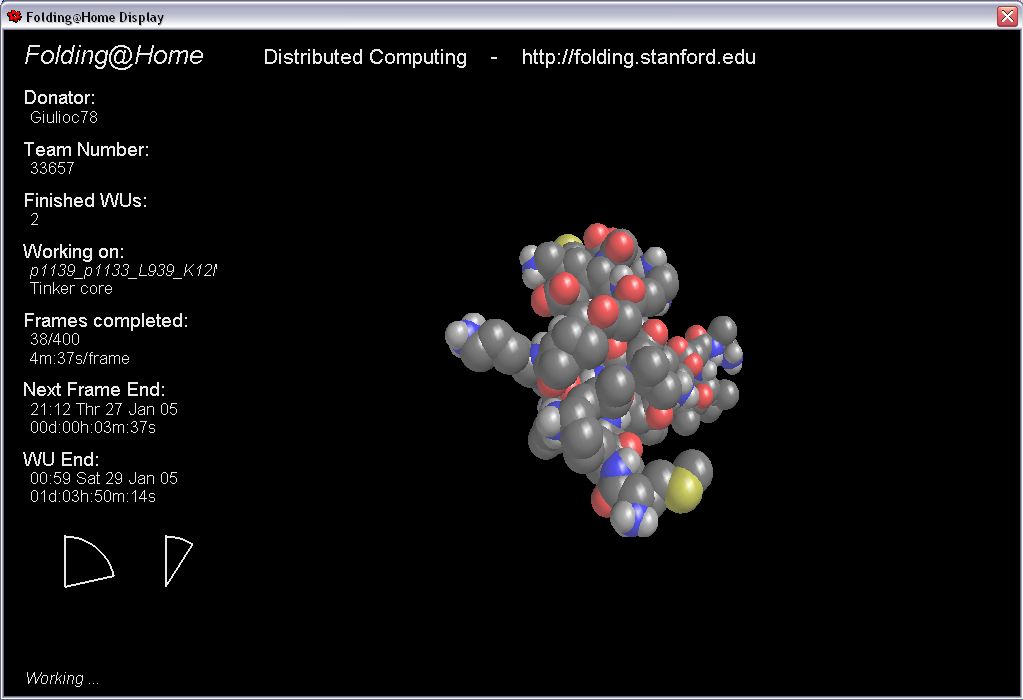Click the narrow pie-shaped progress indicator

click(x=178, y=561)
